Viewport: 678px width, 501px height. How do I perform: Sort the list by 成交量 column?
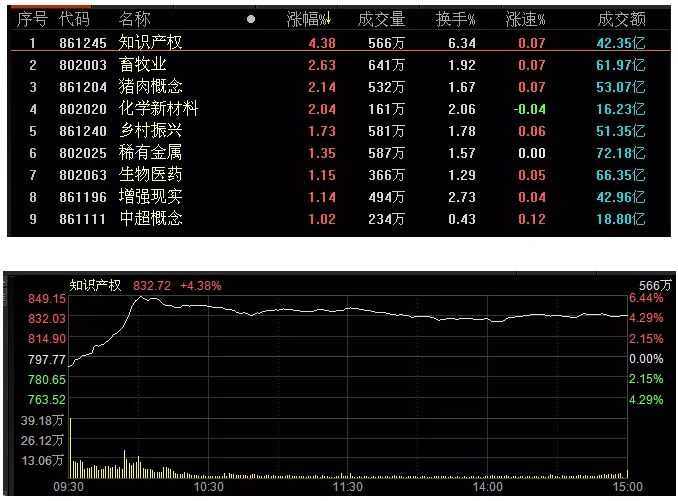pyautogui.click(x=382, y=19)
